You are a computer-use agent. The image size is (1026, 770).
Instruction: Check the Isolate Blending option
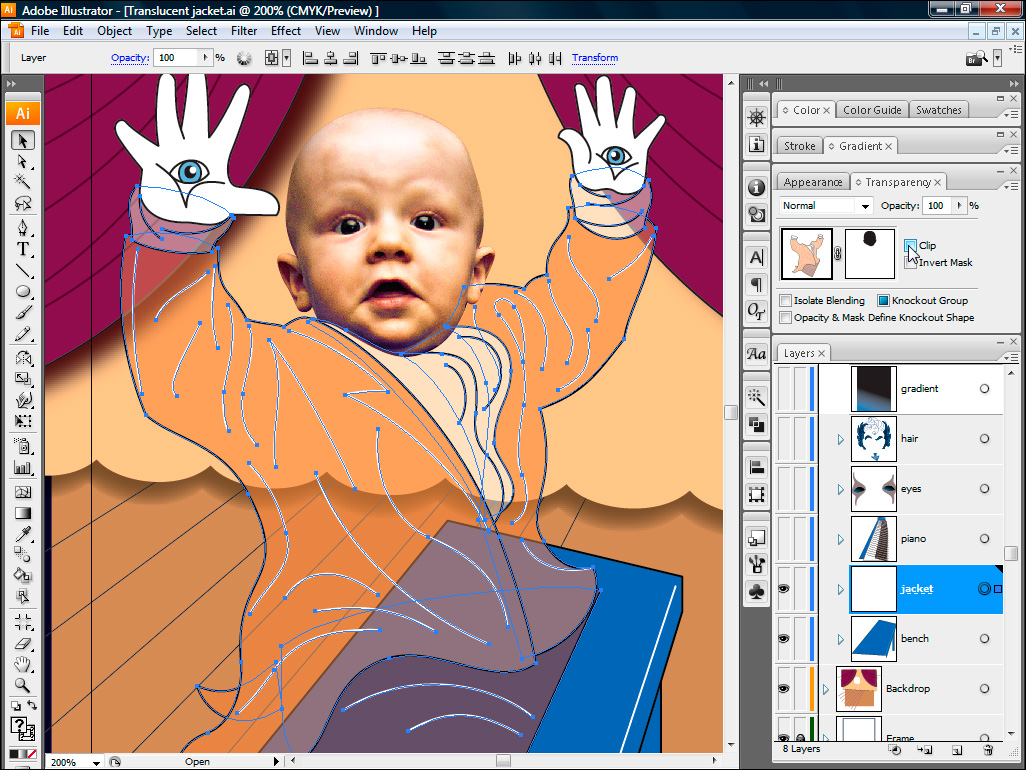pos(786,300)
